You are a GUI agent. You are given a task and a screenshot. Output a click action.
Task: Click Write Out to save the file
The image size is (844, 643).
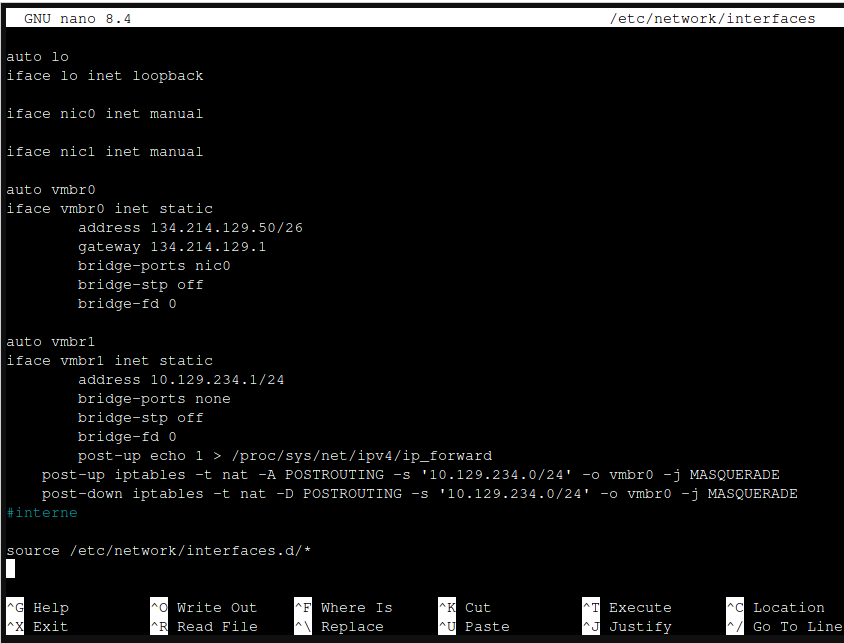215,607
